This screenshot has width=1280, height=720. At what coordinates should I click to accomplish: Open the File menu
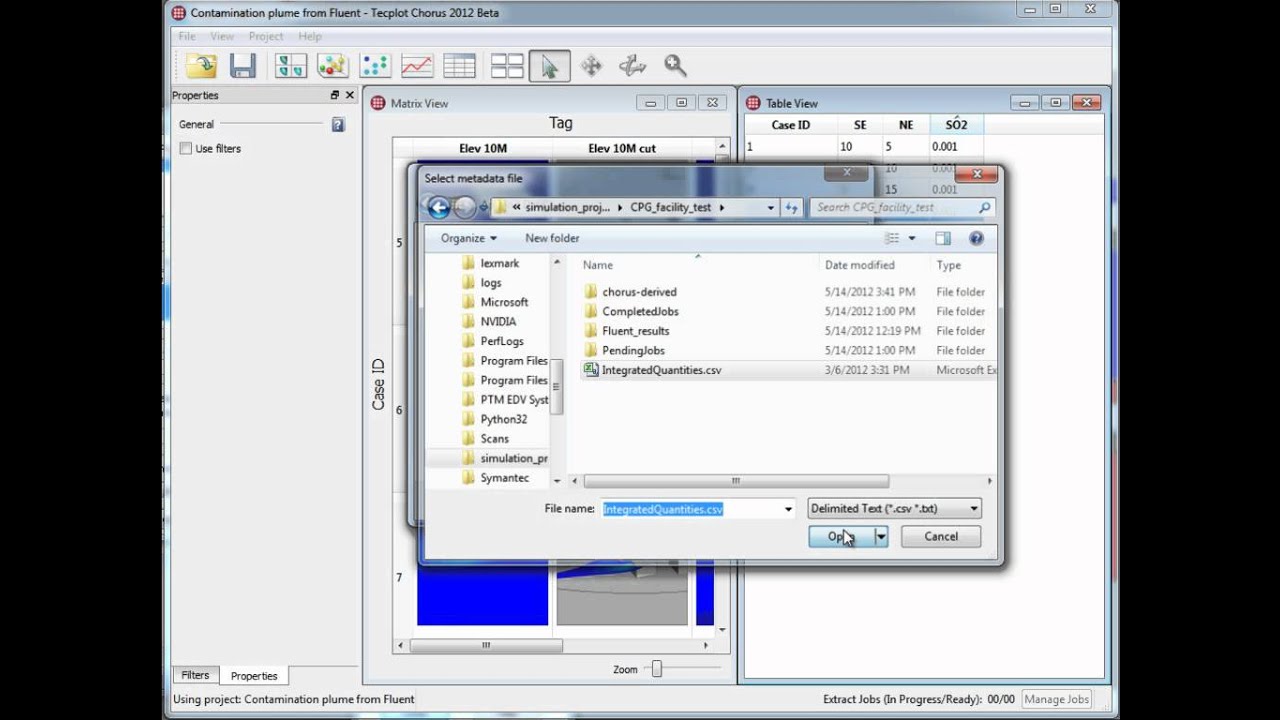(187, 36)
